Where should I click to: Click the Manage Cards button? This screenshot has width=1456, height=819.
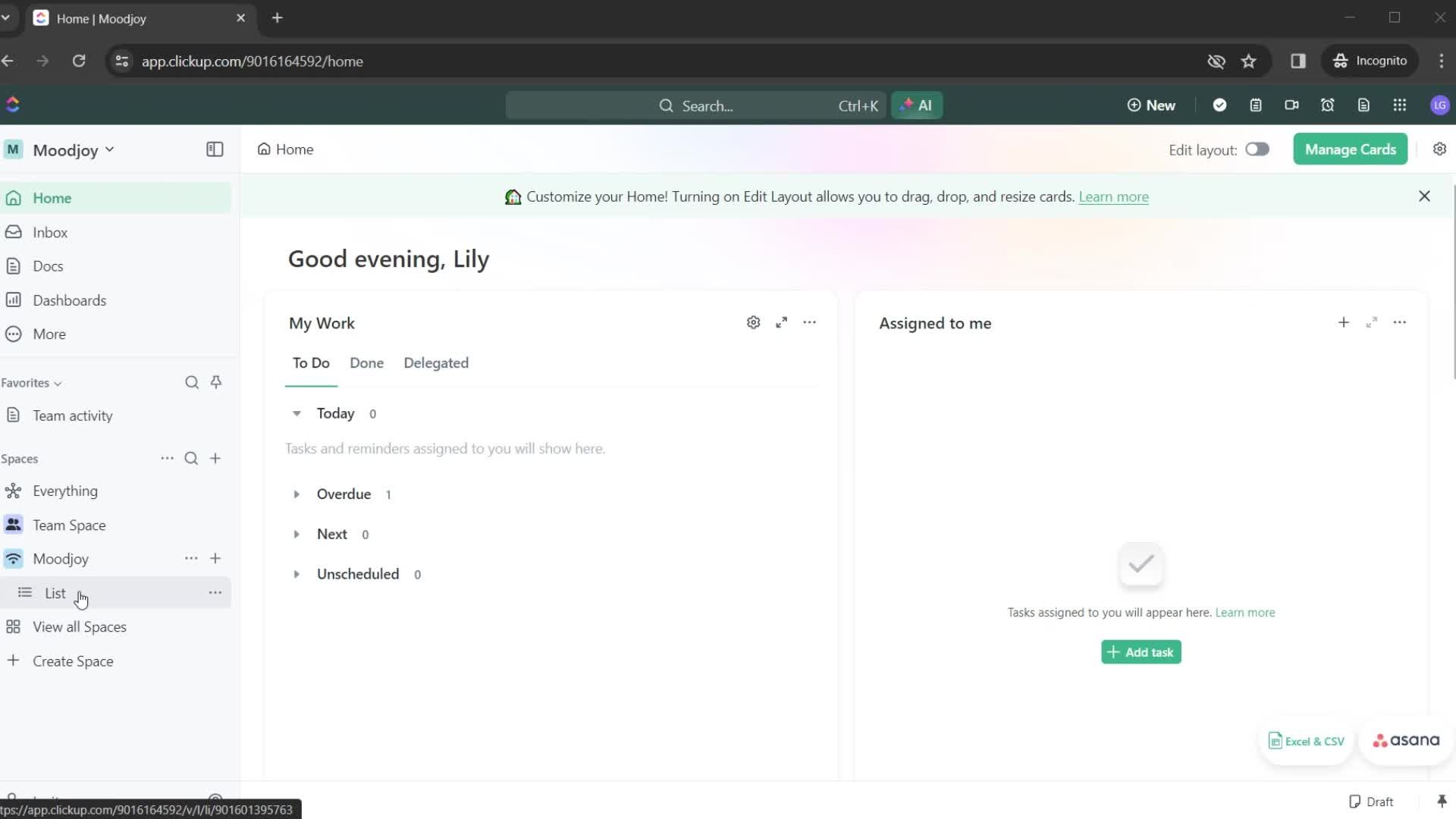[1351, 149]
